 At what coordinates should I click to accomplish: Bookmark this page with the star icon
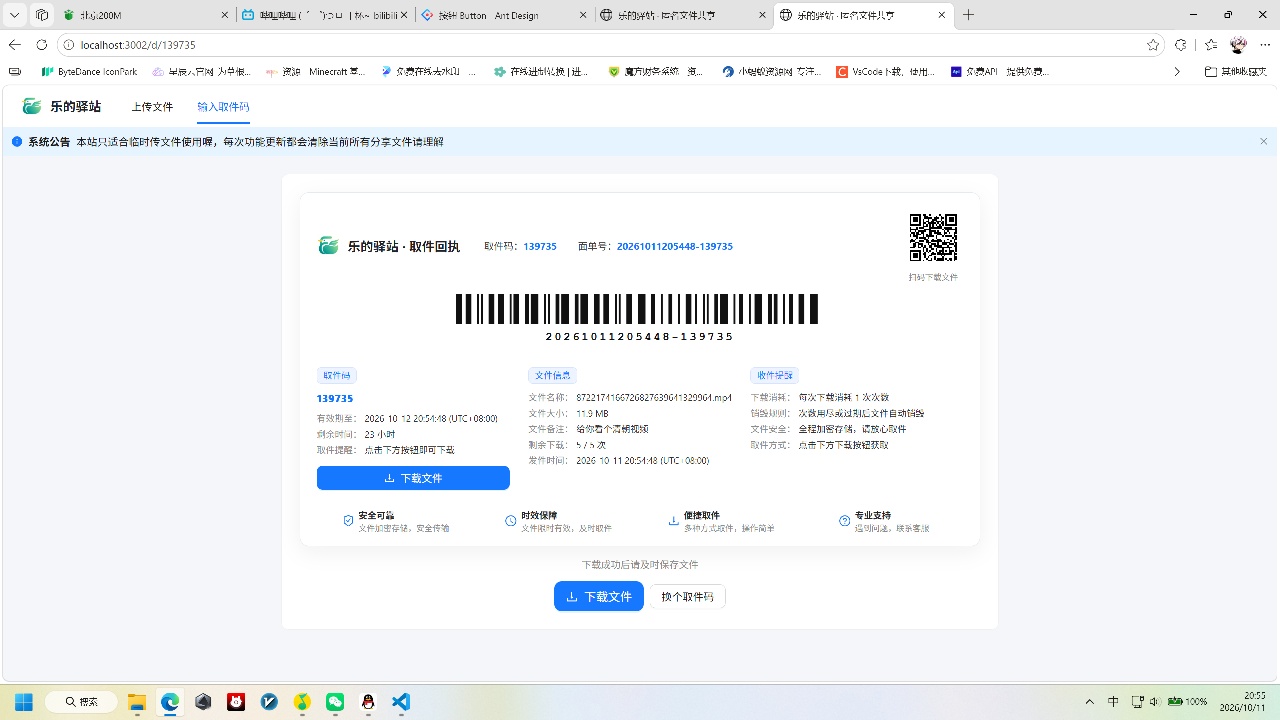coord(1153,45)
